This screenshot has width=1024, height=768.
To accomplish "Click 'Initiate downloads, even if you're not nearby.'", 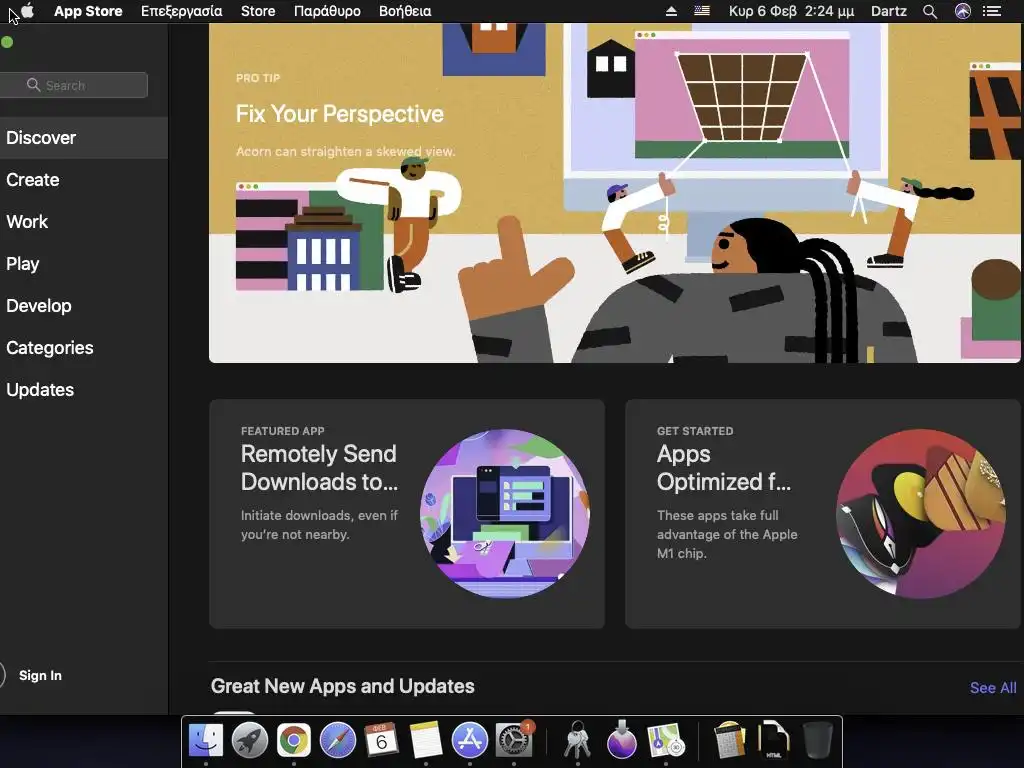I will tap(319, 524).
